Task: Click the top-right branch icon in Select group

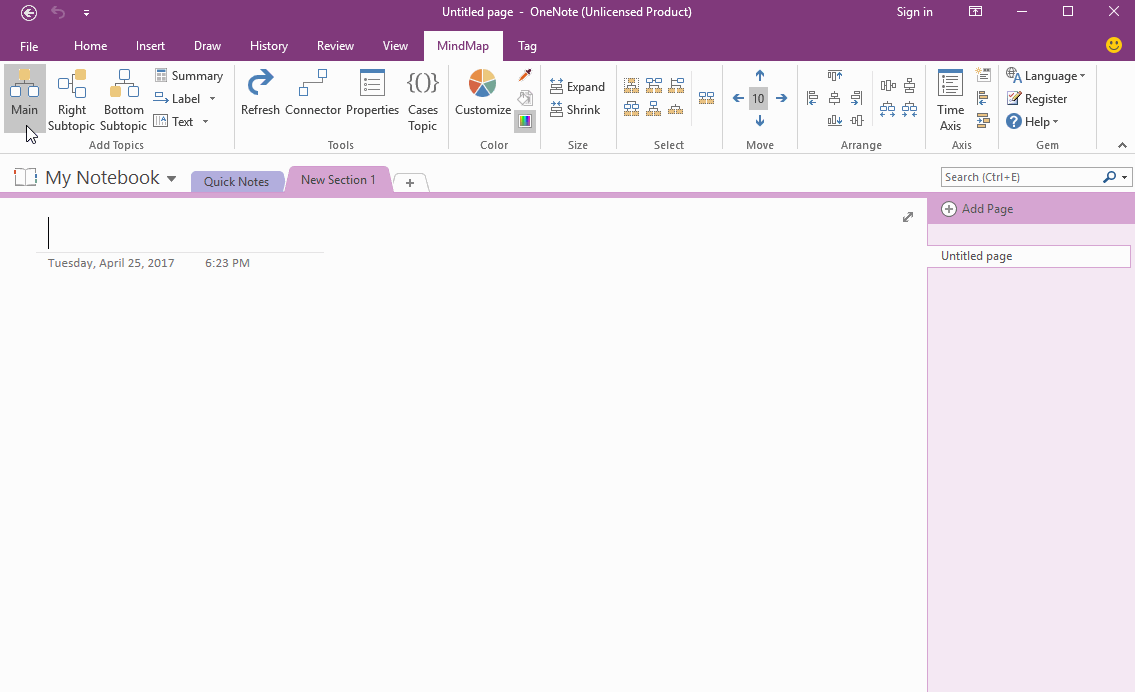Action: (676, 86)
